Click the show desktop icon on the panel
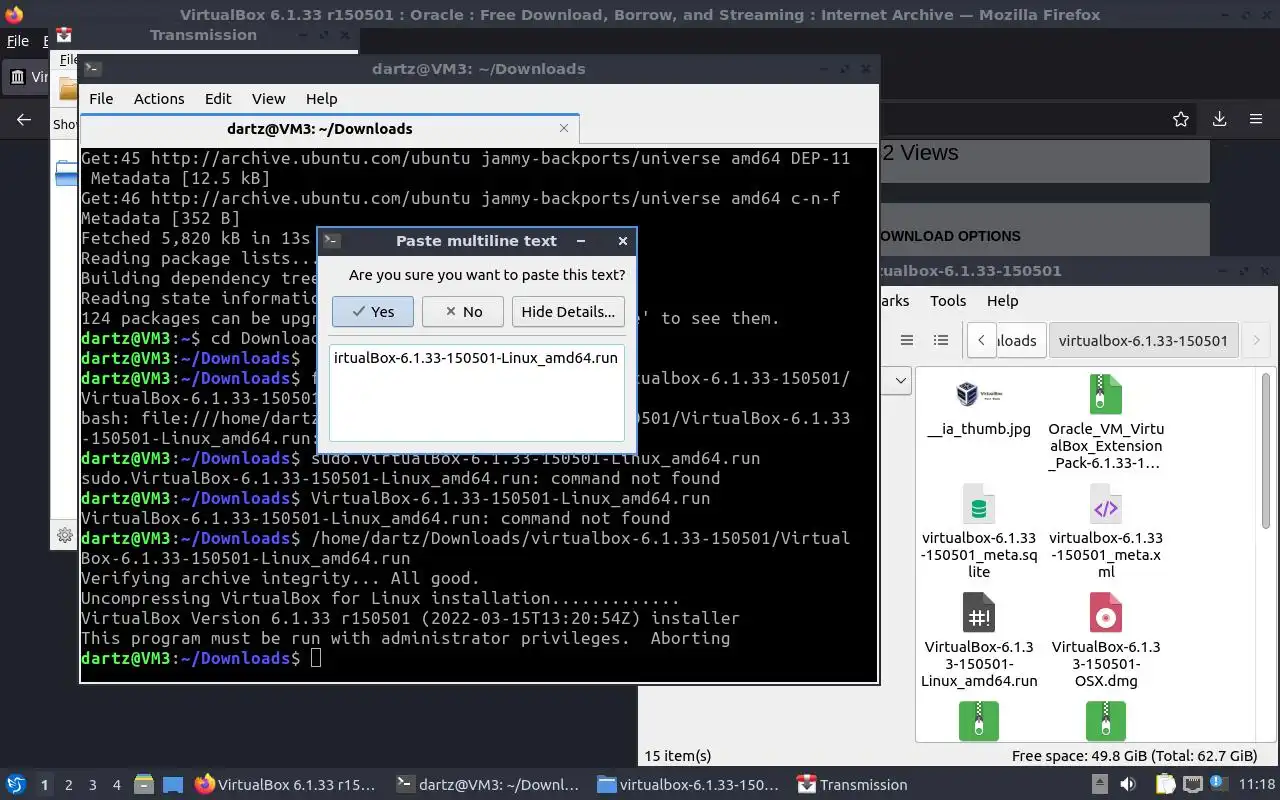The height and width of the screenshot is (800, 1280). (172, 785)
